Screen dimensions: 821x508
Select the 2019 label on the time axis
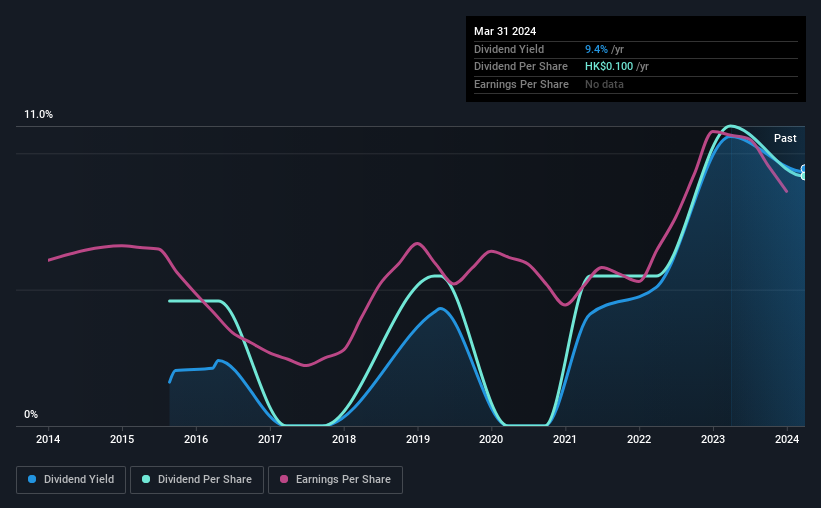[x=417, y=439]
